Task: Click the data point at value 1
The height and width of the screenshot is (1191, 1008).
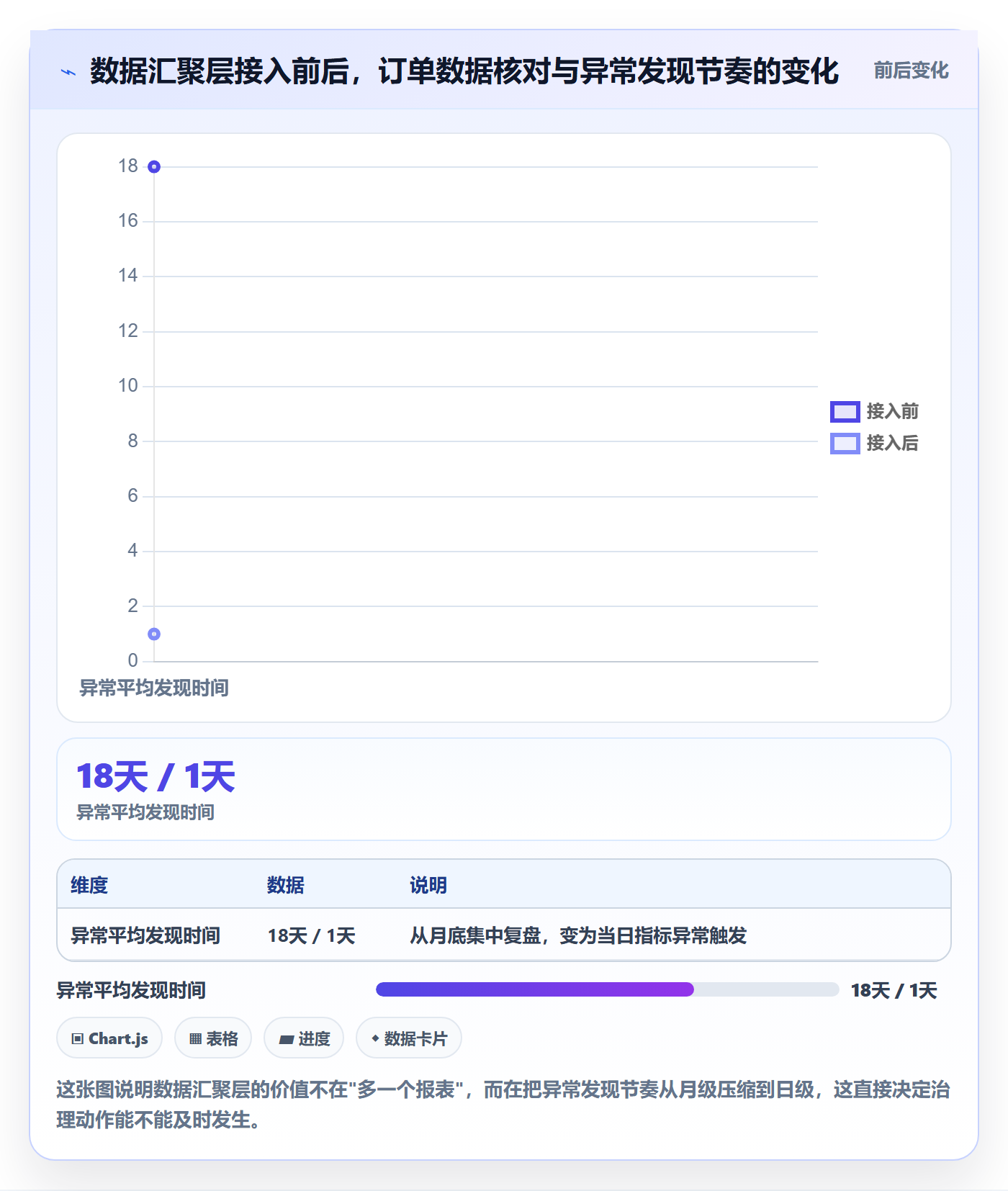Action: coord(154,634)
